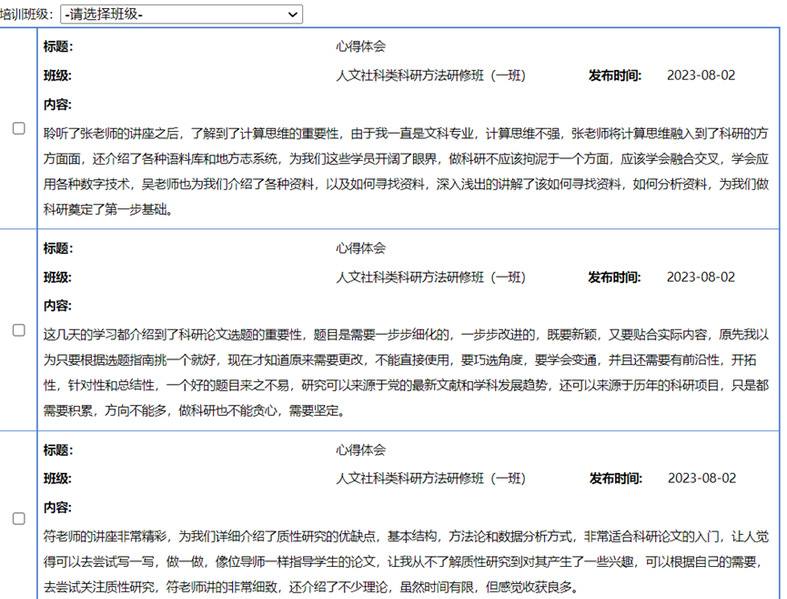
Task: Click the paragraph beginning 聆听了张老师的讲座之后
Action: click(x=406, y=171)
